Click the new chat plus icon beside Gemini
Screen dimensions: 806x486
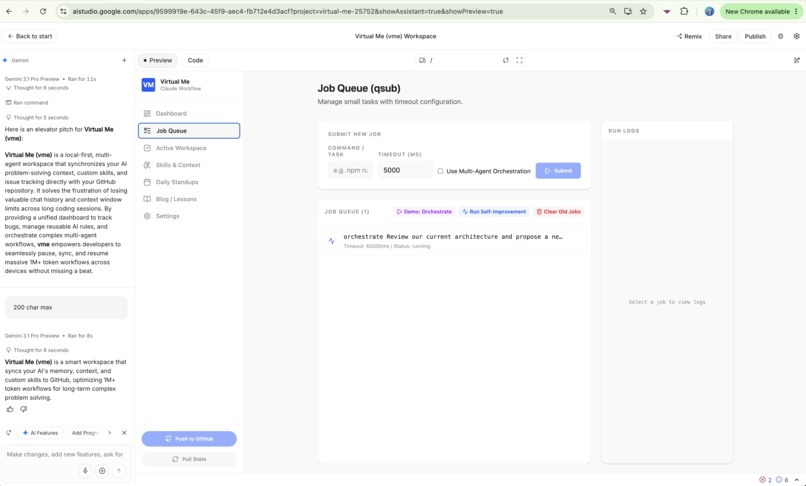click(124, 60)
